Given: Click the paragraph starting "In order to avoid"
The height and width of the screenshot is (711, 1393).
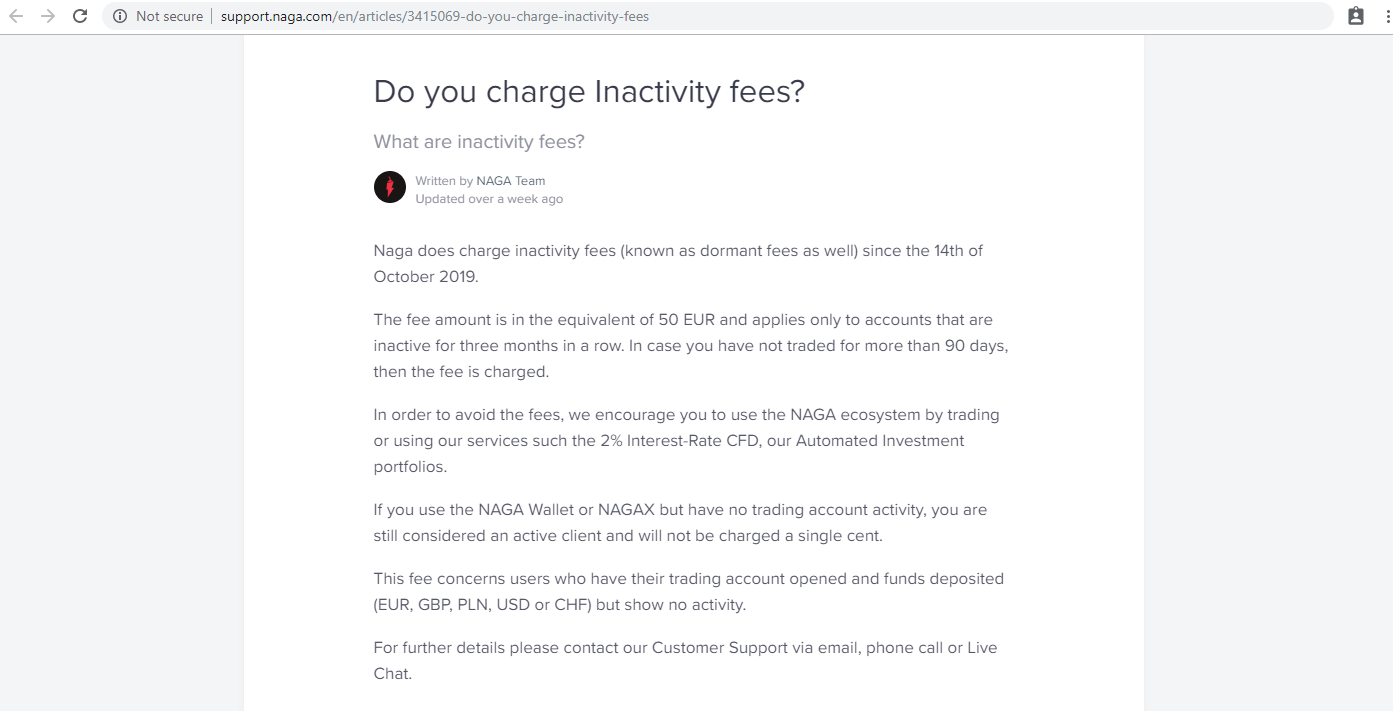Looking at the screenshot, I should click(x=687, y=440).
